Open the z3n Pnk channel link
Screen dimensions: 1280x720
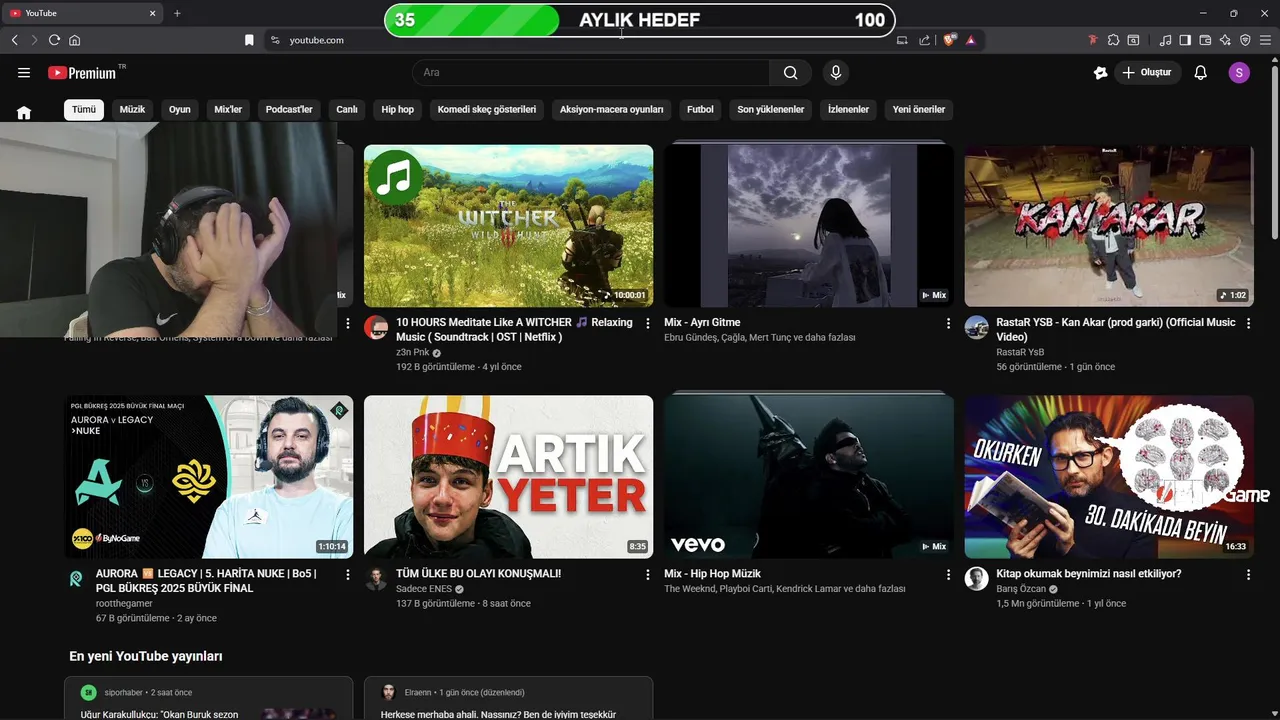412,352
